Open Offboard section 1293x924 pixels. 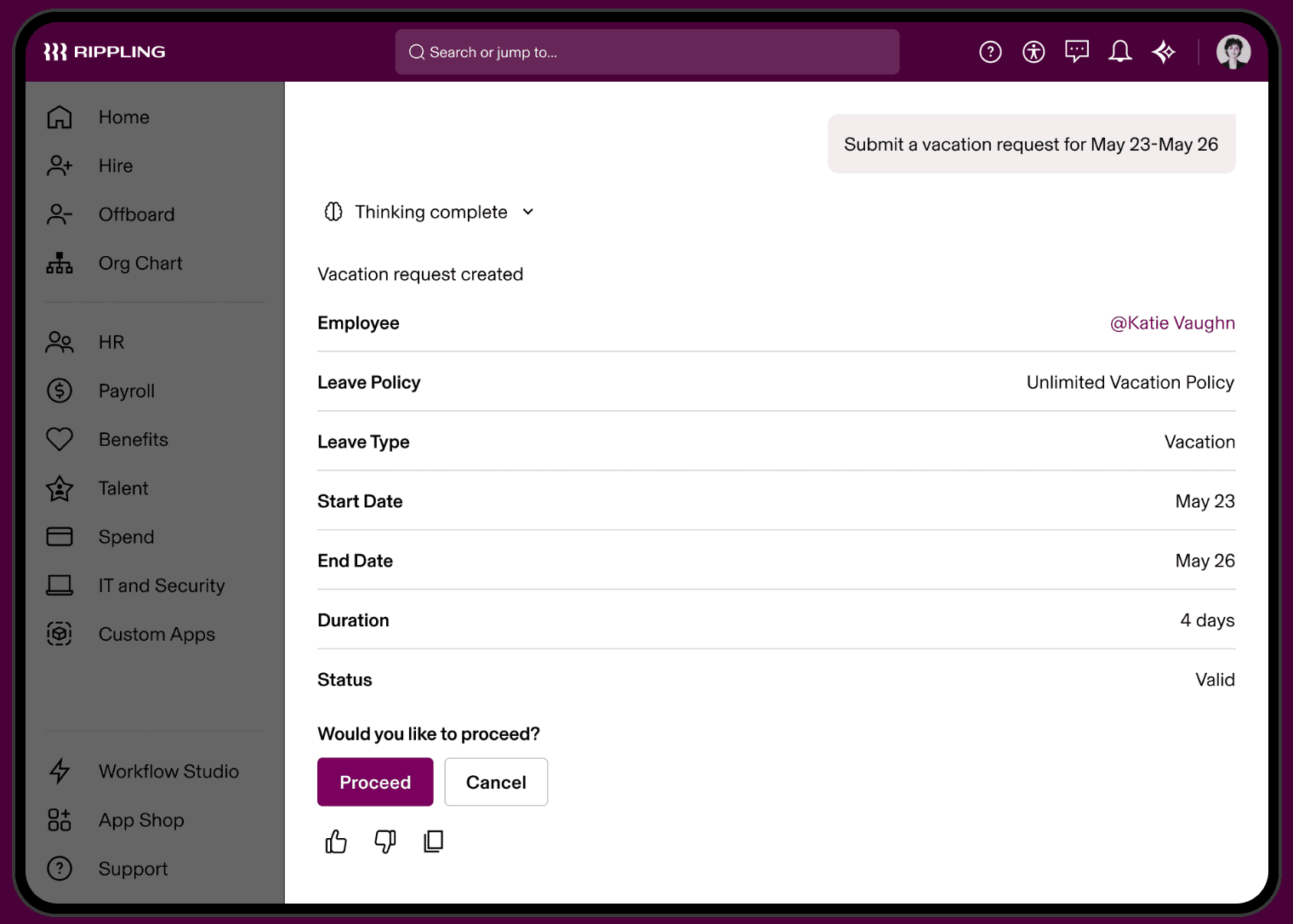coord(137,214)
